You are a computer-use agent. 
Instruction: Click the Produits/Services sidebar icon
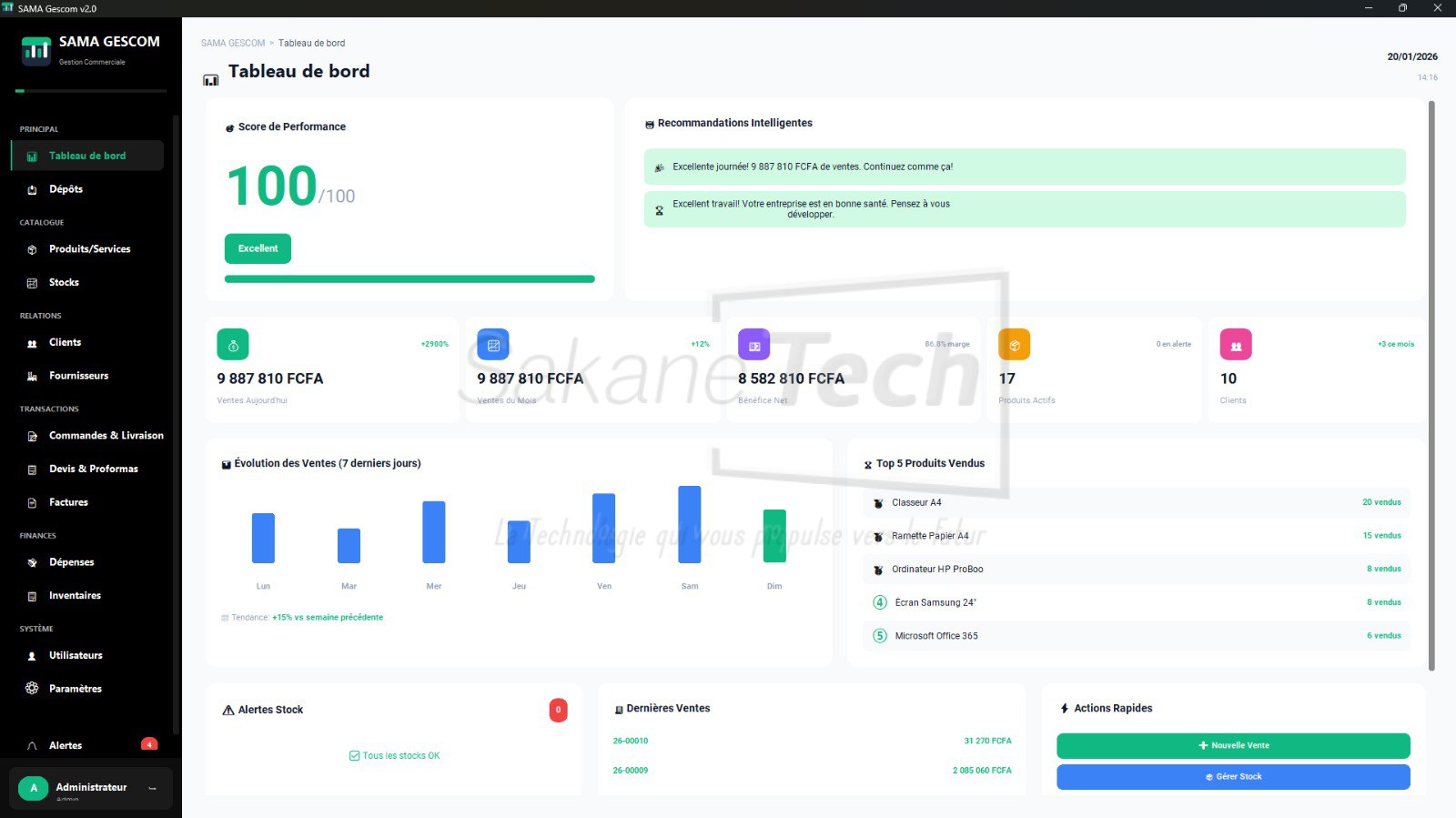pos(32,249)
